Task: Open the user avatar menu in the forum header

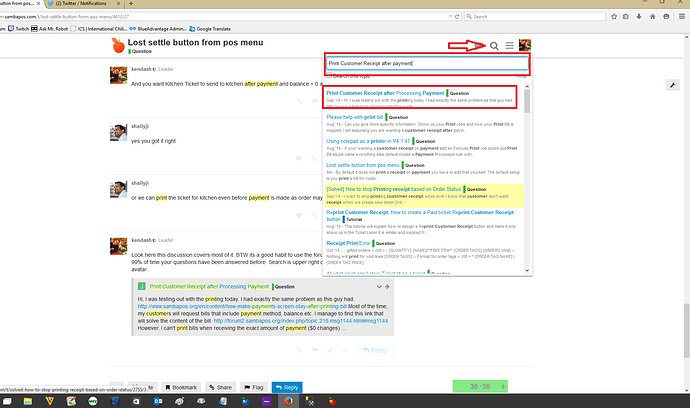Action: click(x=525, y=45)
